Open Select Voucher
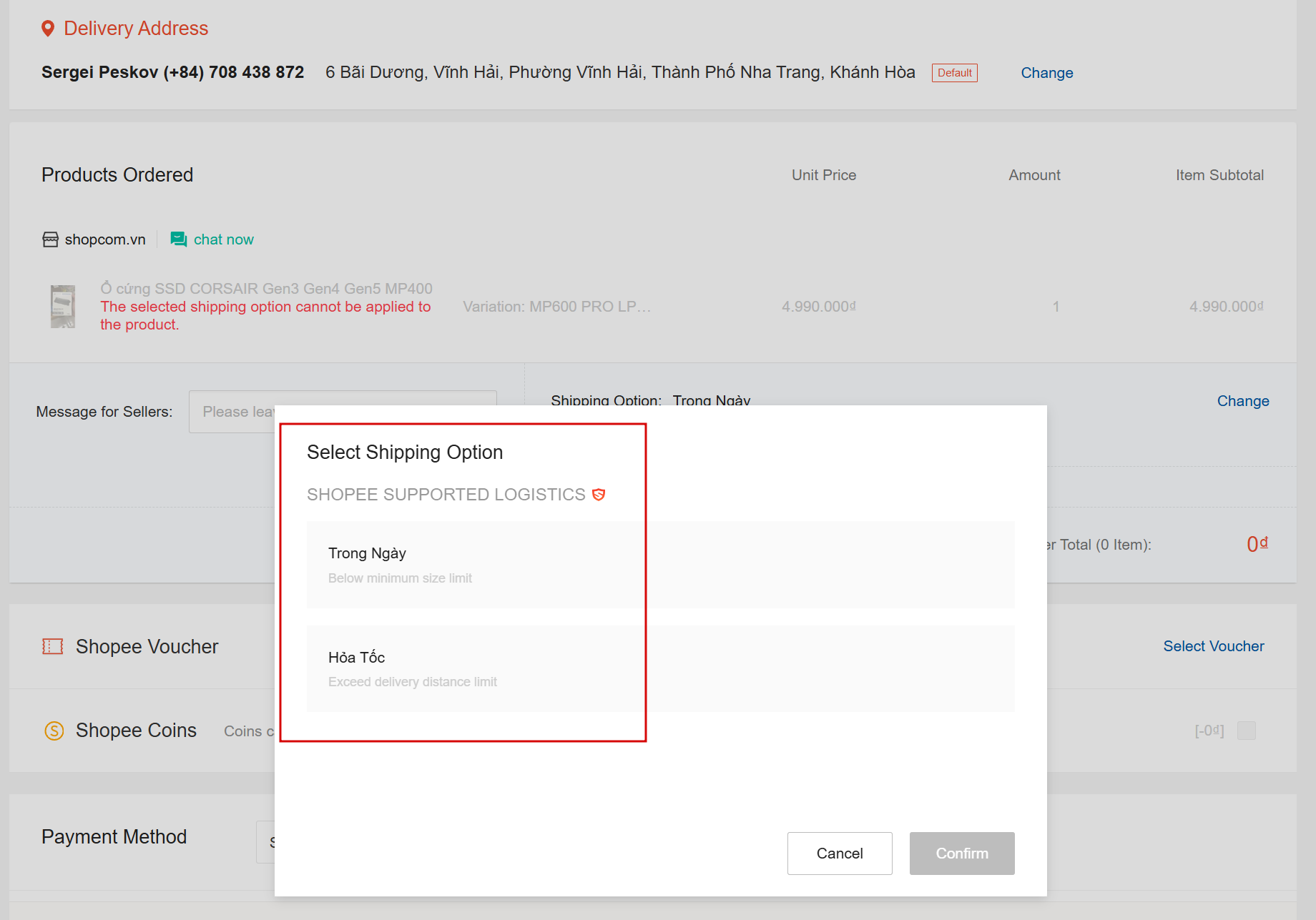This screenshot has height=920, width=1316. (x=1213, y=646)
